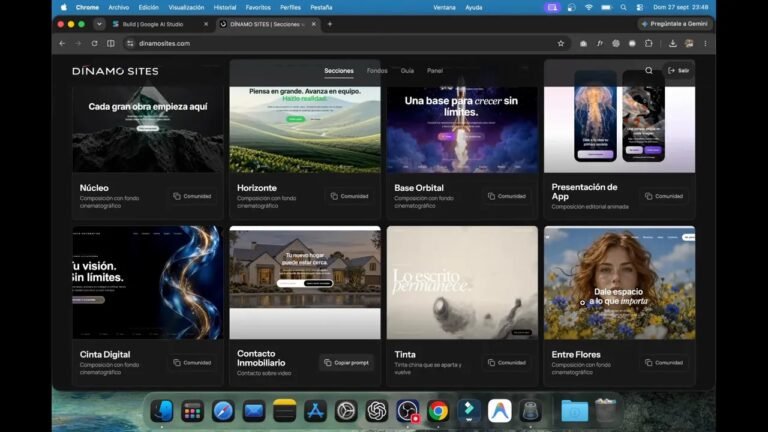The height and width of the screenshot is (432, 768).
Task: Click the fonts extension icon in the toolbar
Action: pyautogui.click(x=600, y=43)
